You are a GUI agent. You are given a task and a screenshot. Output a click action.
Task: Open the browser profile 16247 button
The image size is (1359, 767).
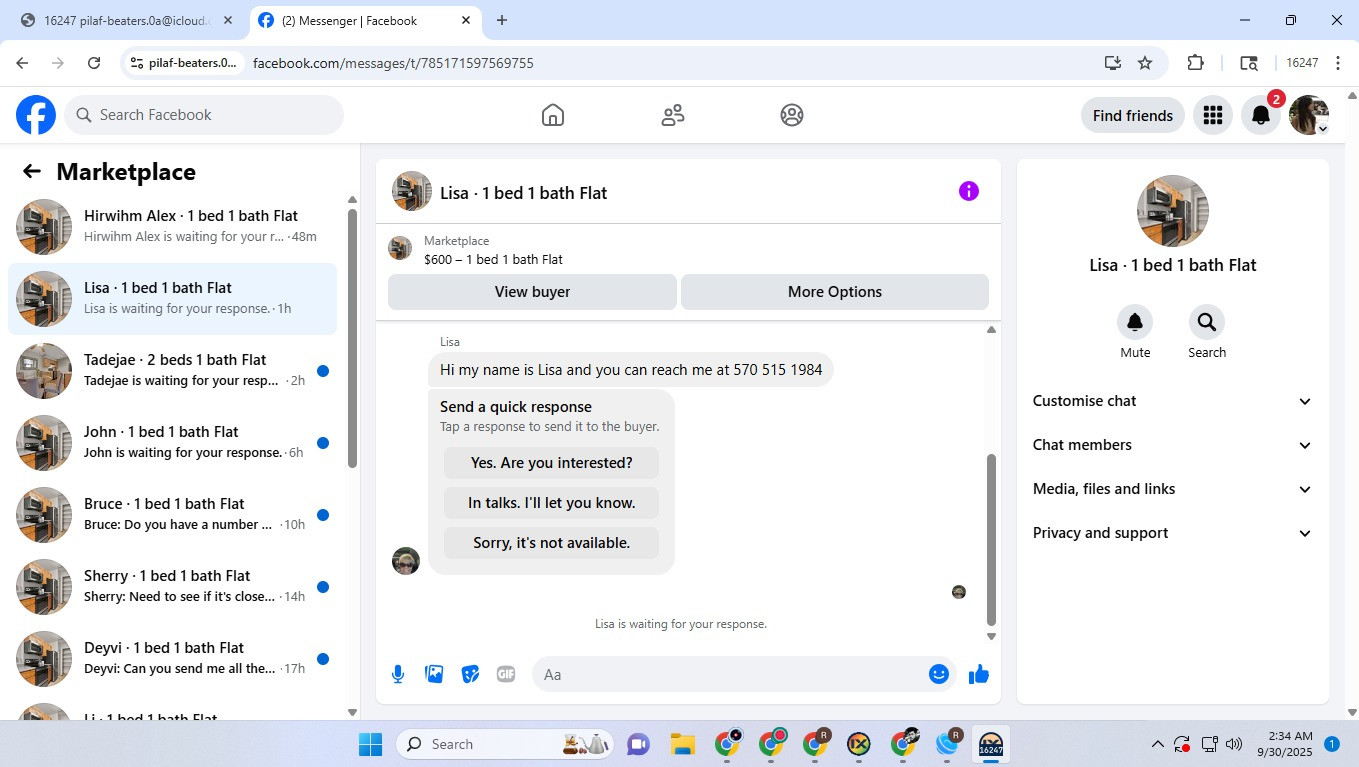click(1302, 63)
